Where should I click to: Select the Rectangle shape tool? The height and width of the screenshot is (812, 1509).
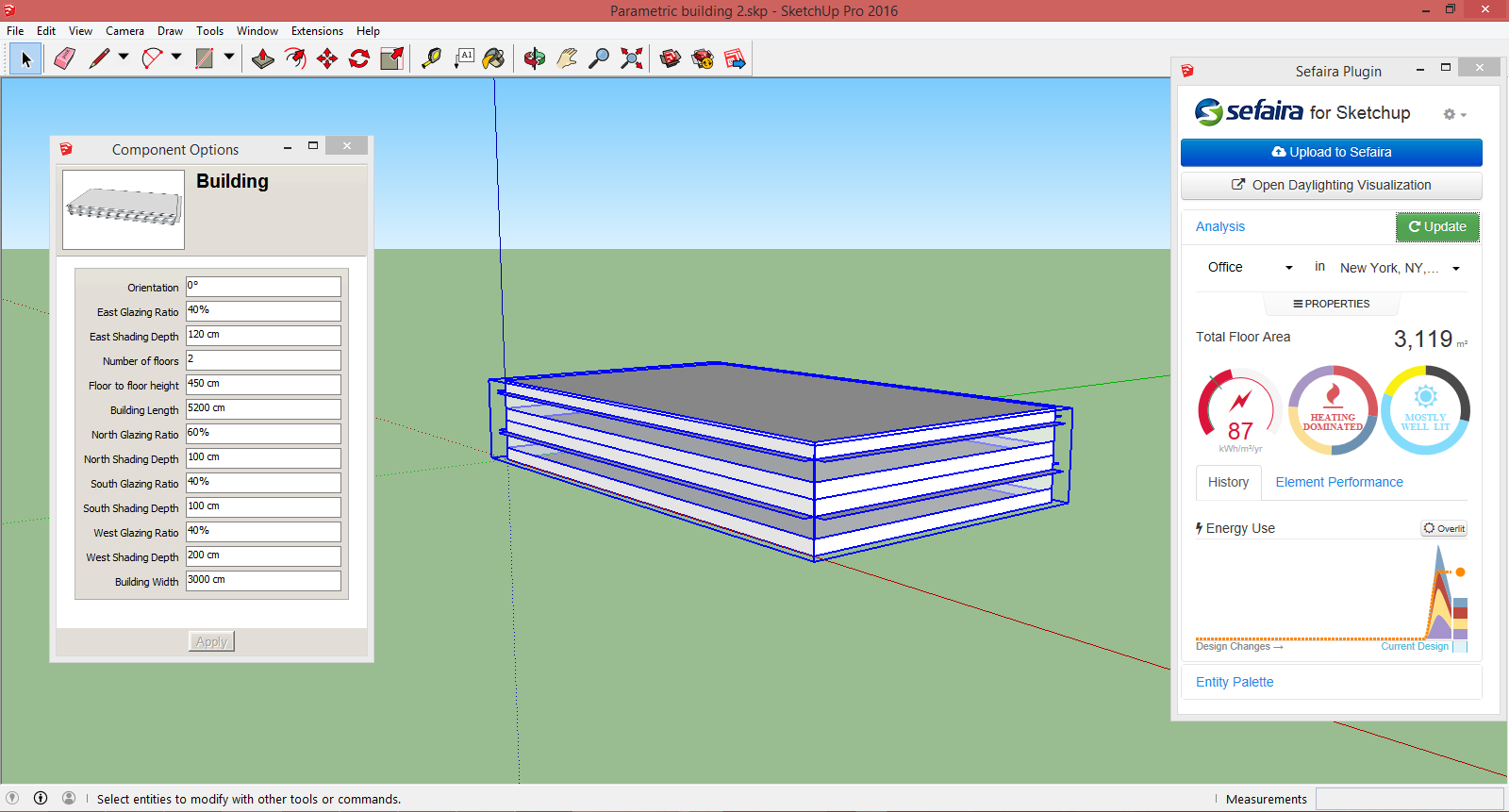(x=205, y=59)
